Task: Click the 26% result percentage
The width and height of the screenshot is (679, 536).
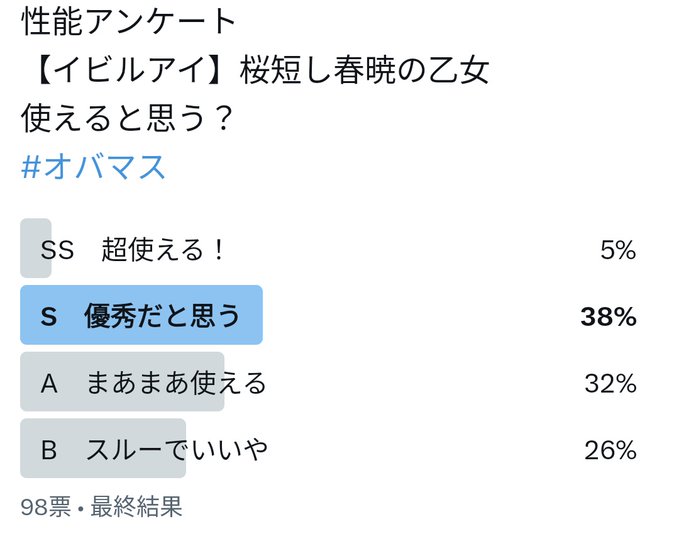Action: coord(610,450)
